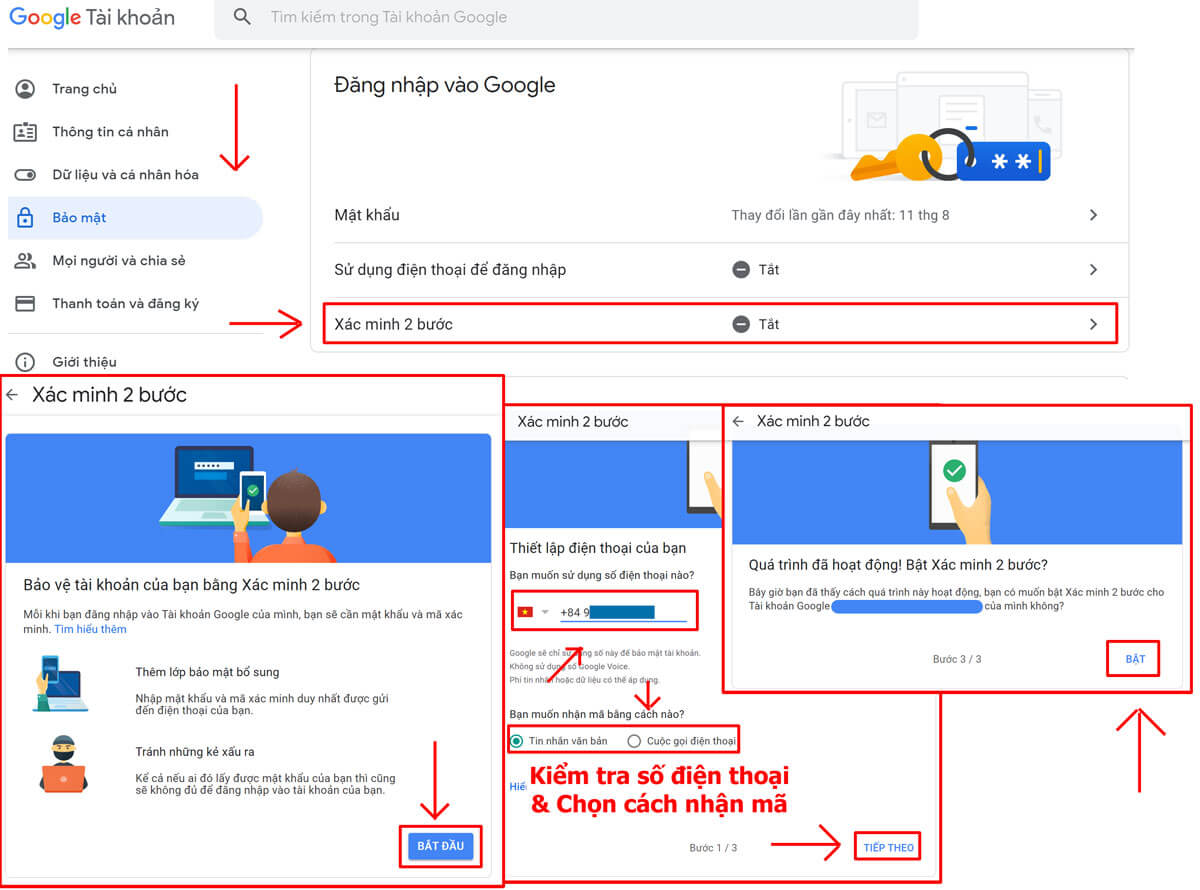This screenshot has height=890, width=1200.
Task: Click the 'Bước 1 / 3' step indicator
Action: (x=713, y=848)
